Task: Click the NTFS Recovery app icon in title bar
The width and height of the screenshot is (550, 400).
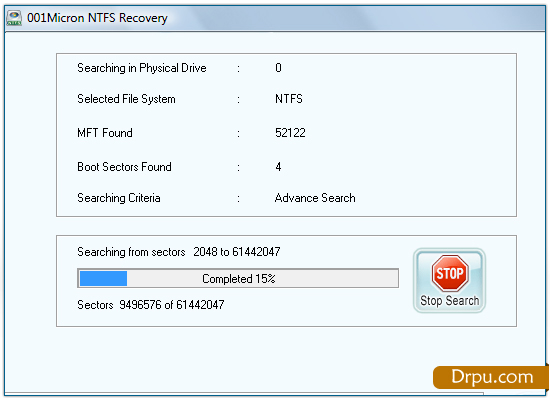Action: (x=14, y=18)
